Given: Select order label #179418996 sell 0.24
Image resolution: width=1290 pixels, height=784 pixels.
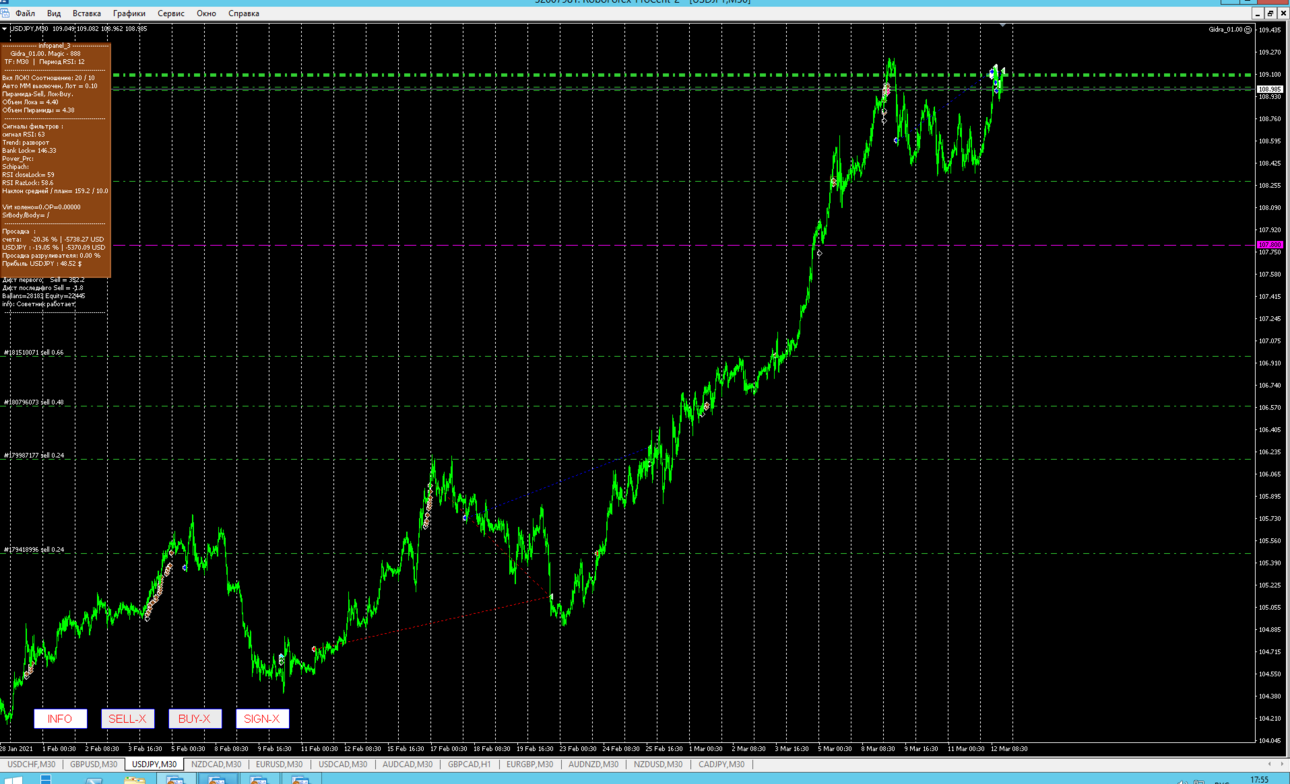Looking at the screenshot, I should [x=34, y=550].
